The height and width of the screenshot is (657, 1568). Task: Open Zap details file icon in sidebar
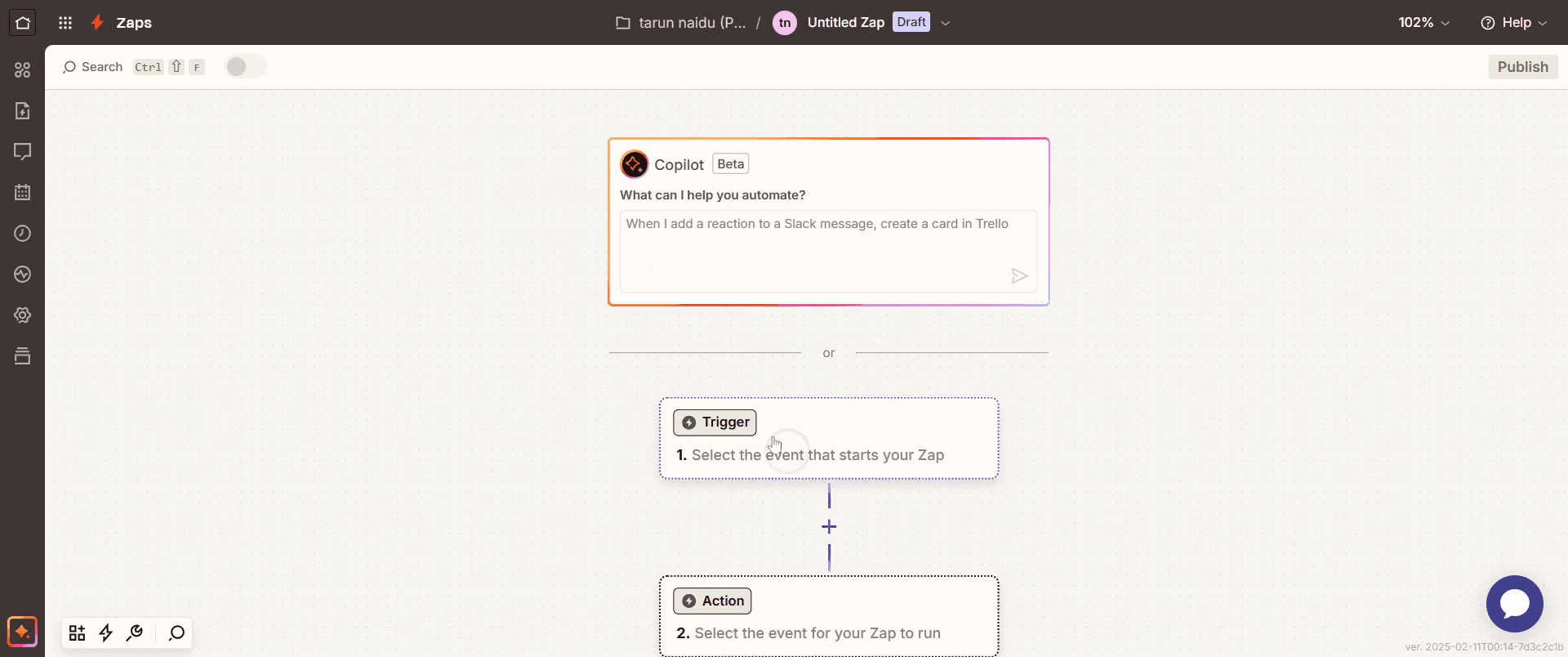[22, 111]
